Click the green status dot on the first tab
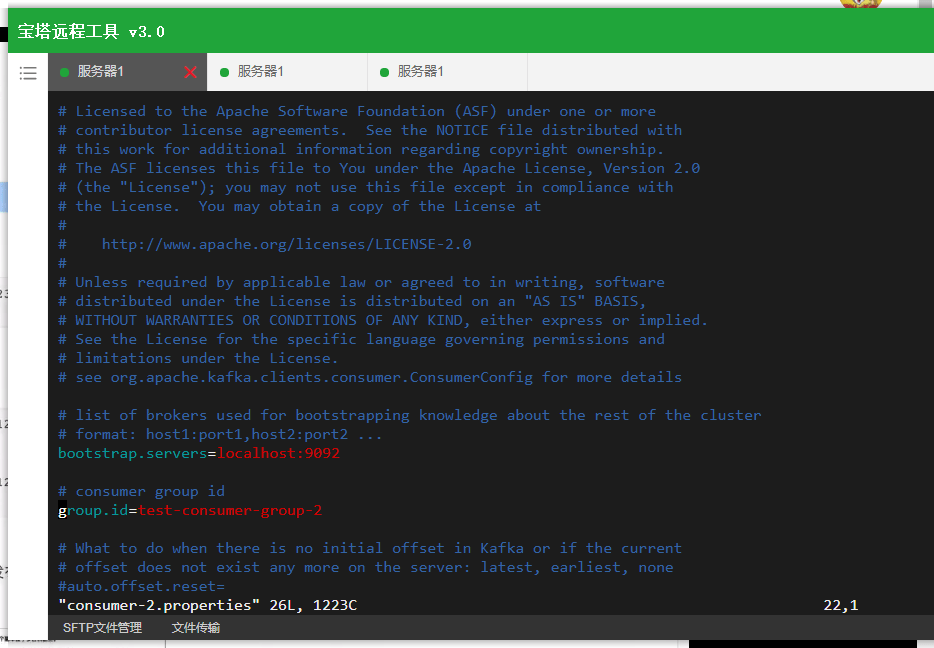Image resolution: width=934 pixels, height=648 pixels. point(65,72)
